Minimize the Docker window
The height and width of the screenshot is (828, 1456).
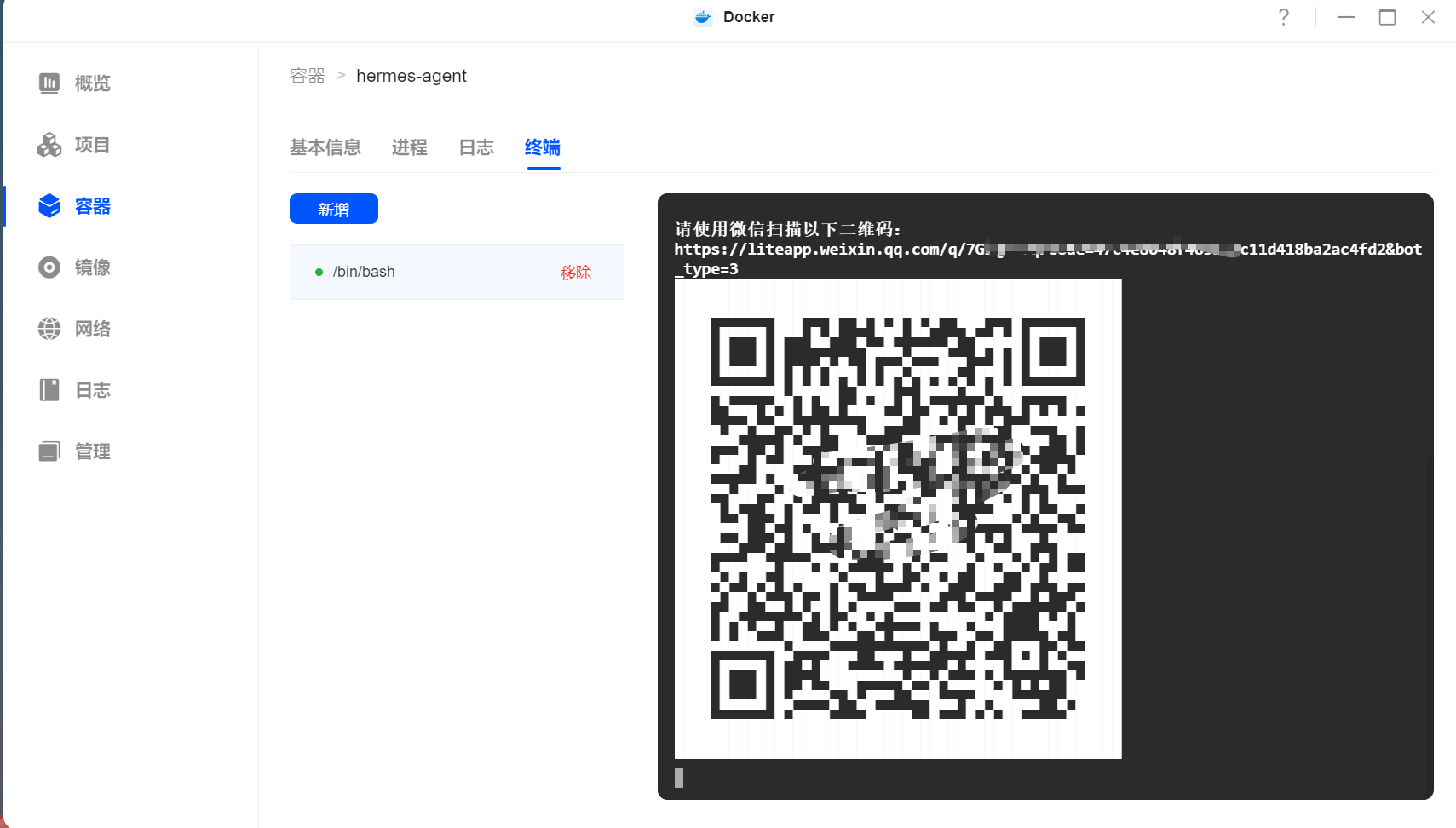click(1346, 17)
